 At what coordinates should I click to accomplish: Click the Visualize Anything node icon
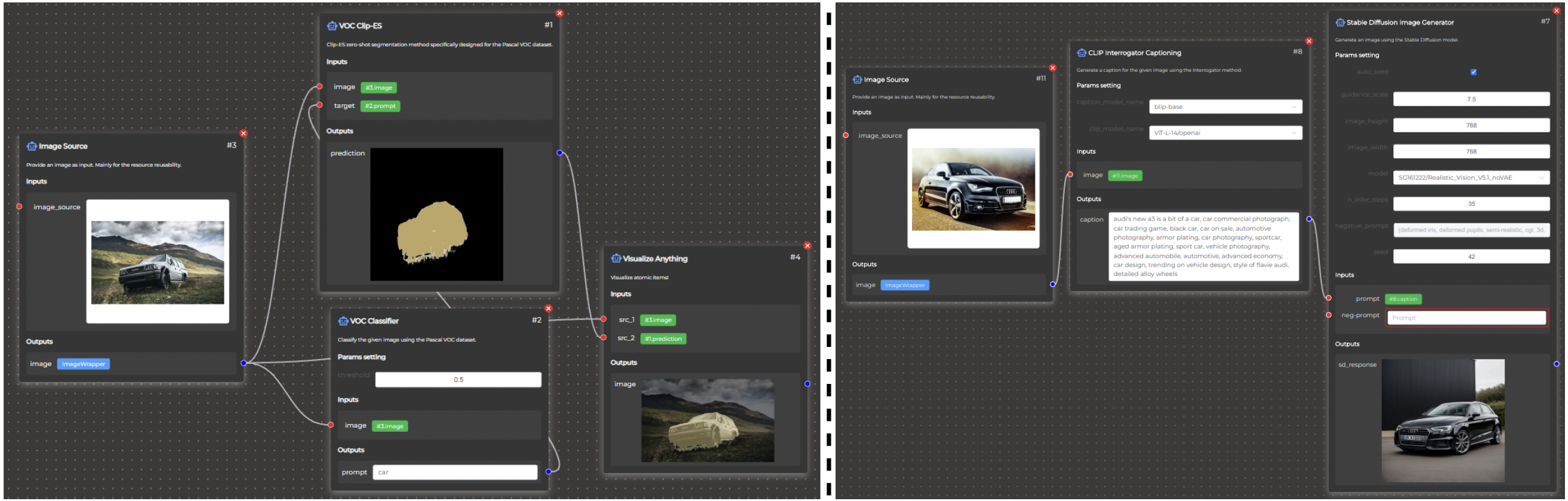[616, 259]
